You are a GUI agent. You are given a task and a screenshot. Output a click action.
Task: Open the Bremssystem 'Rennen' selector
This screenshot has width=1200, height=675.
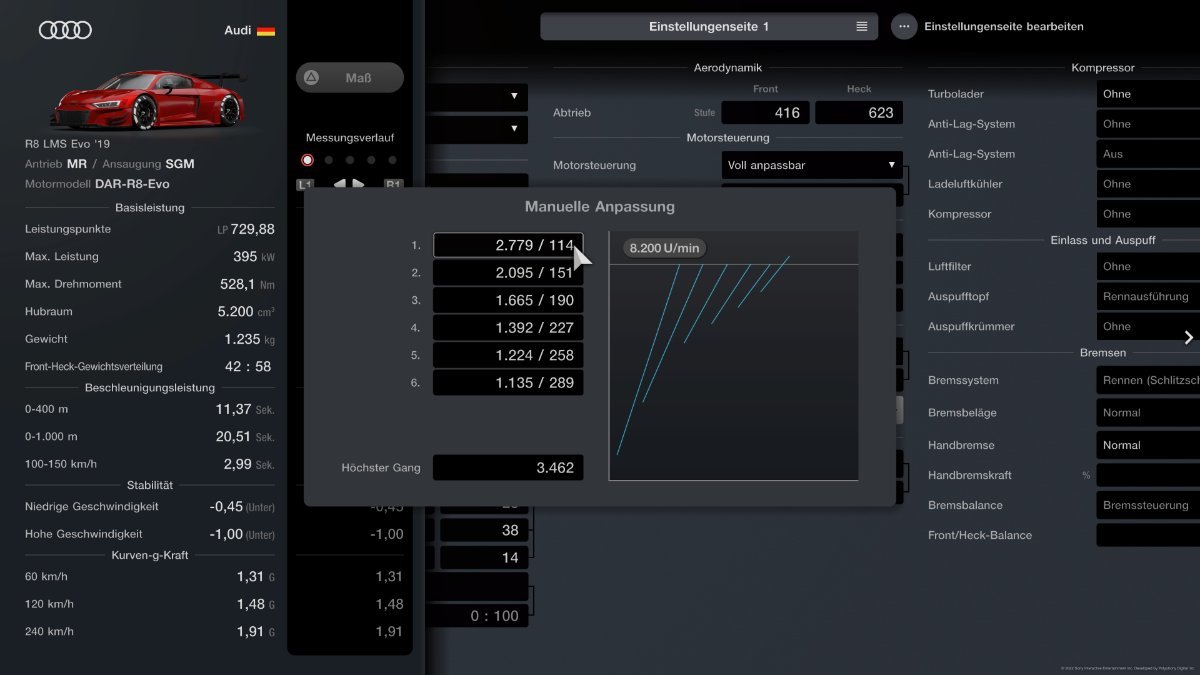coord(1148,380)
